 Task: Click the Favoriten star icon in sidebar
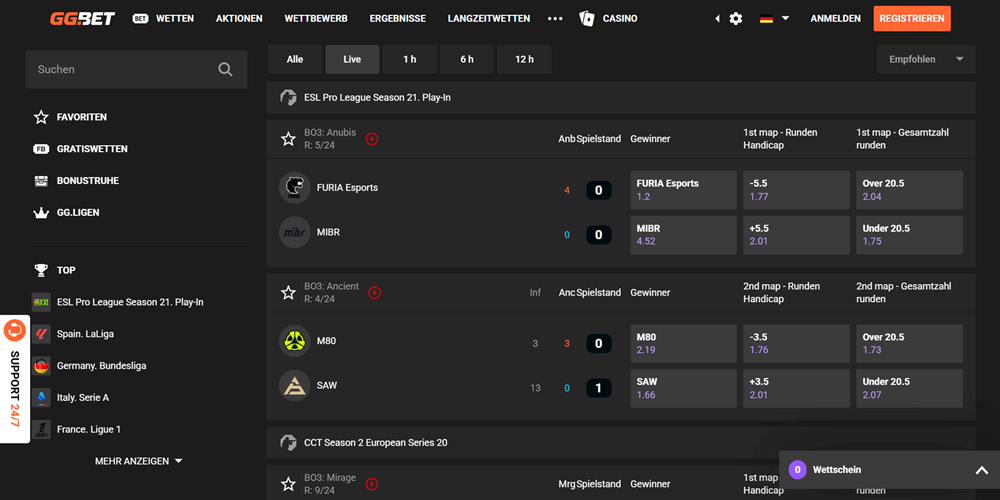41,117
